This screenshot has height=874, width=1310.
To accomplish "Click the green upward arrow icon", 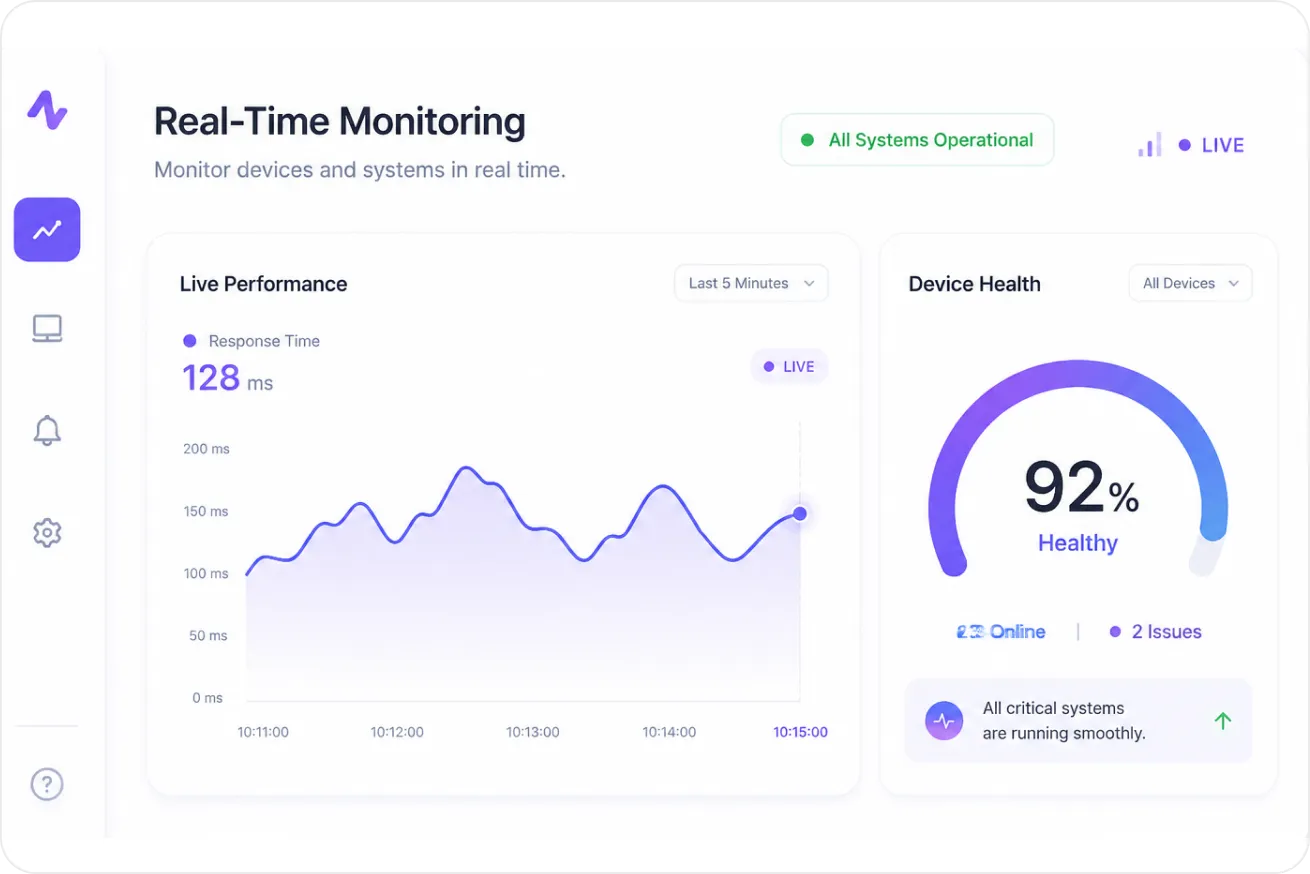I will click(x=1222, y=720).
